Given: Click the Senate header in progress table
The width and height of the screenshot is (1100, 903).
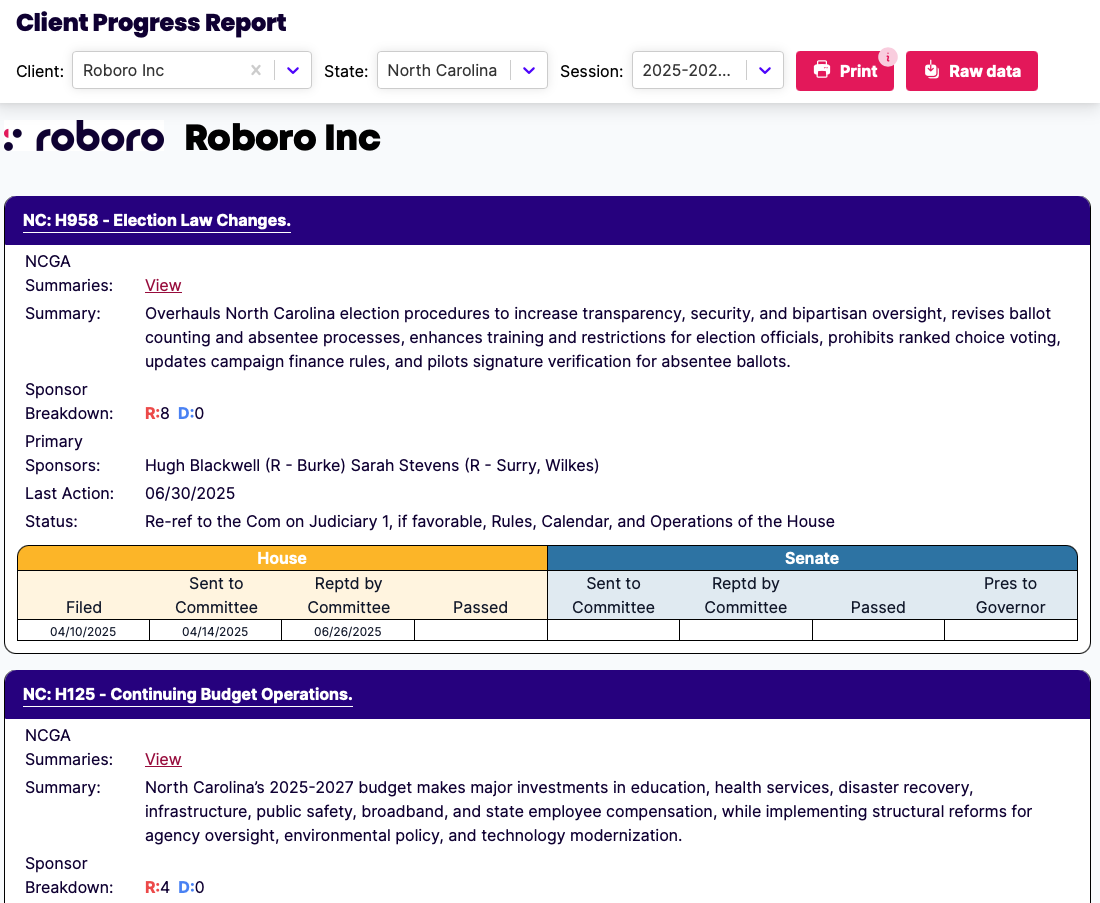Looking at the screenshot, I should click(x=812, y=558).
